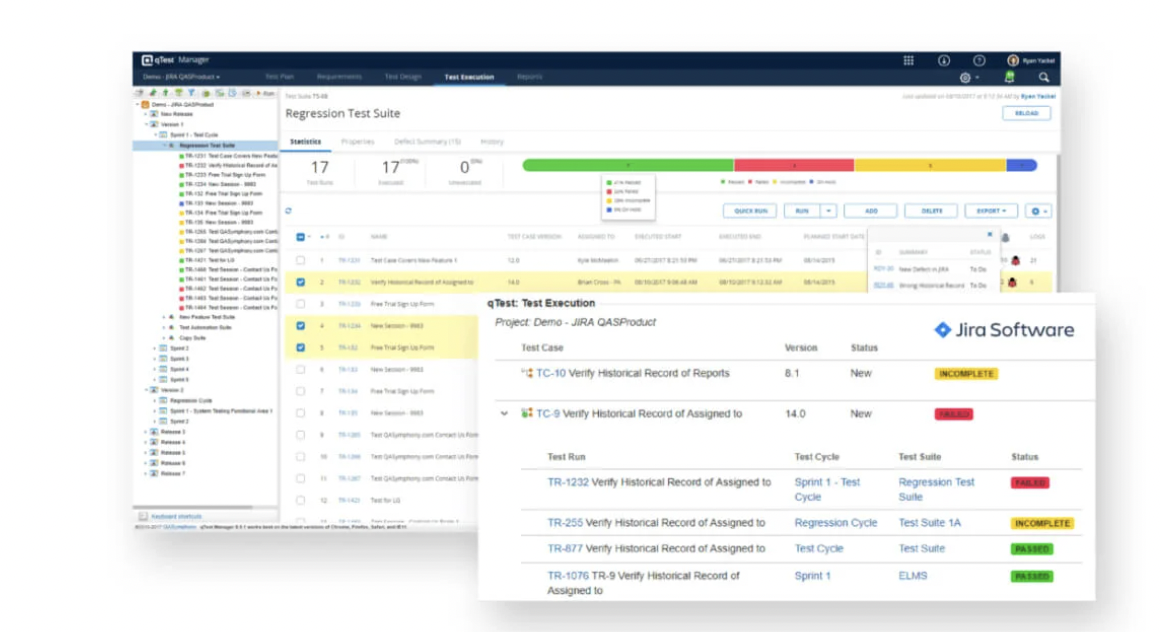Open the Run button dropdown arrow

829,211
